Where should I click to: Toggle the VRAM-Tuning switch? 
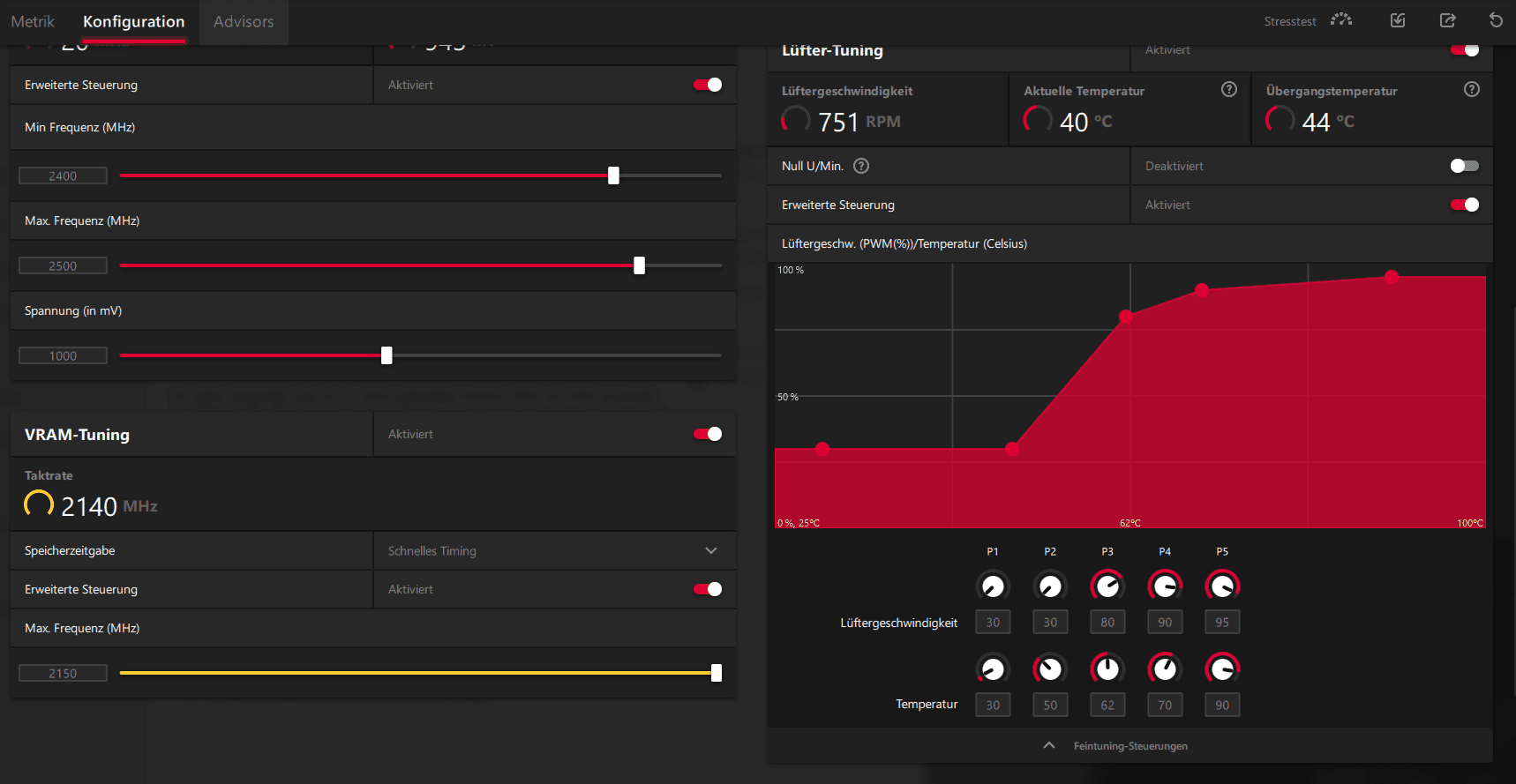point(708,434)
